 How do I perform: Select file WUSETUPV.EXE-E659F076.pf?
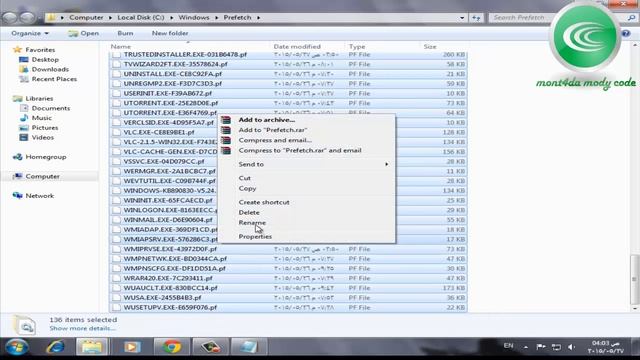click(170, 308)
